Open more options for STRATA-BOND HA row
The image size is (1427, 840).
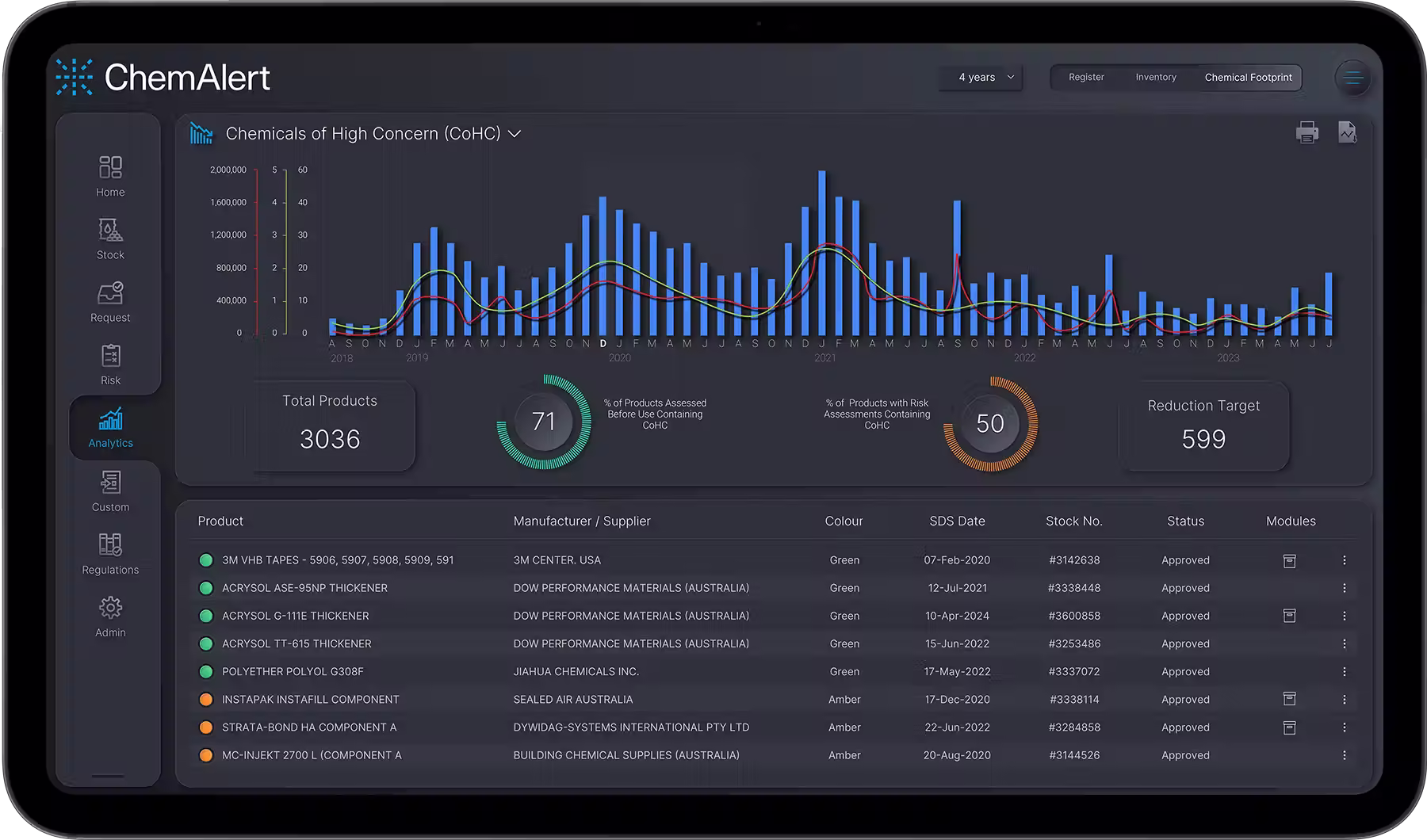pyautogui.click(x=1344, y=727)
